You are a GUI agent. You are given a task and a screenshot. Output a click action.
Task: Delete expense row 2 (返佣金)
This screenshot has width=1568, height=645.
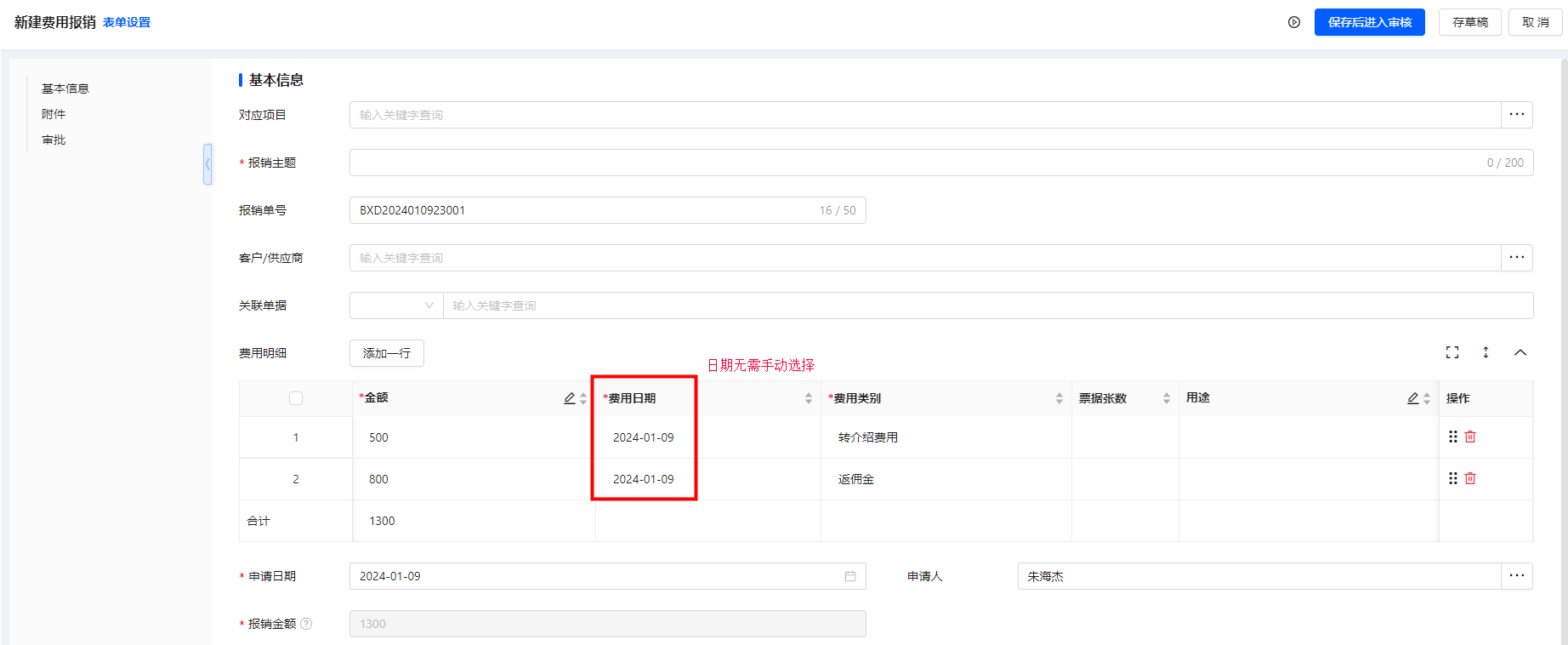(x=1470, y=478)
